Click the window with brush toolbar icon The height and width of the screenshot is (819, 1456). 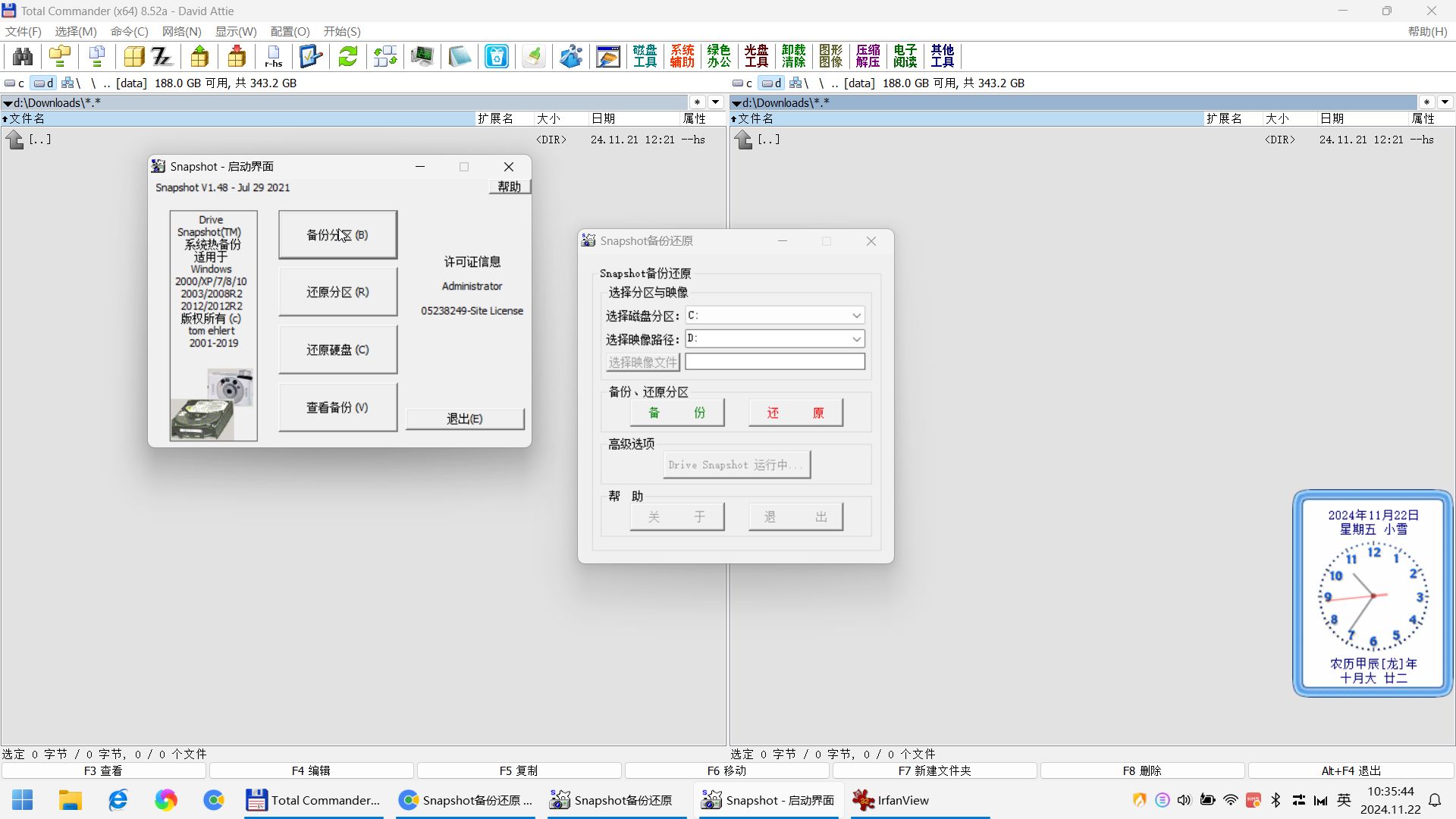tap(608, 56)
